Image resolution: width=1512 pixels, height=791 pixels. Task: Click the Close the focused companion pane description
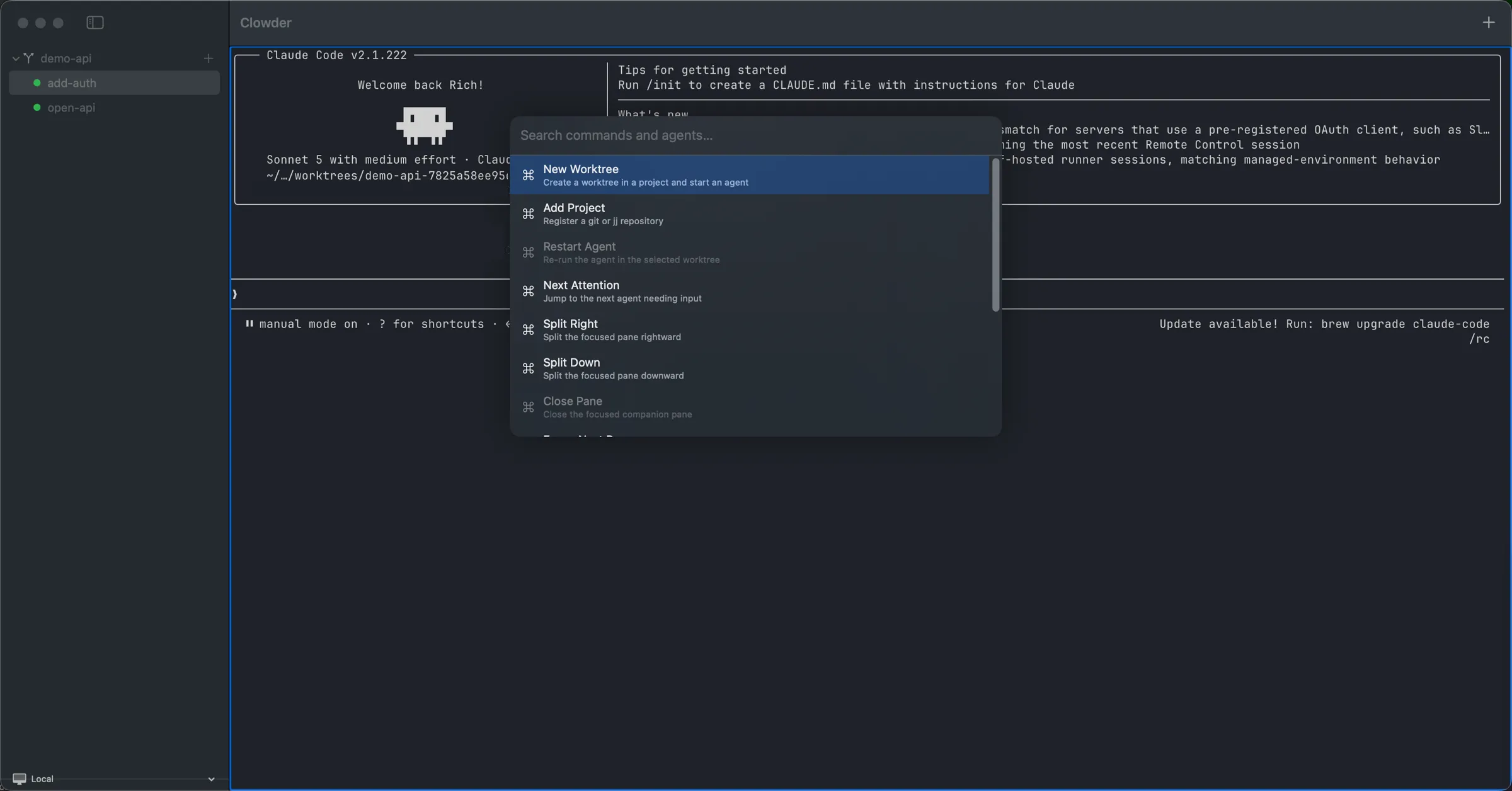point(617,414)
